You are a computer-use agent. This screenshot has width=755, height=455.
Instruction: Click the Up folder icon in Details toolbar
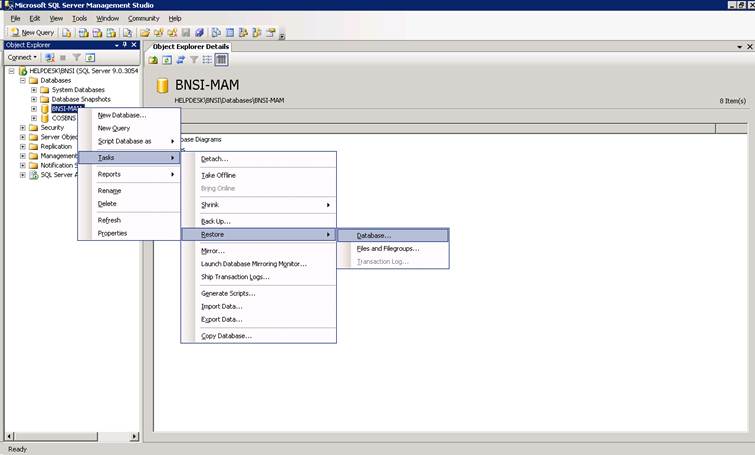click(153, 60)
